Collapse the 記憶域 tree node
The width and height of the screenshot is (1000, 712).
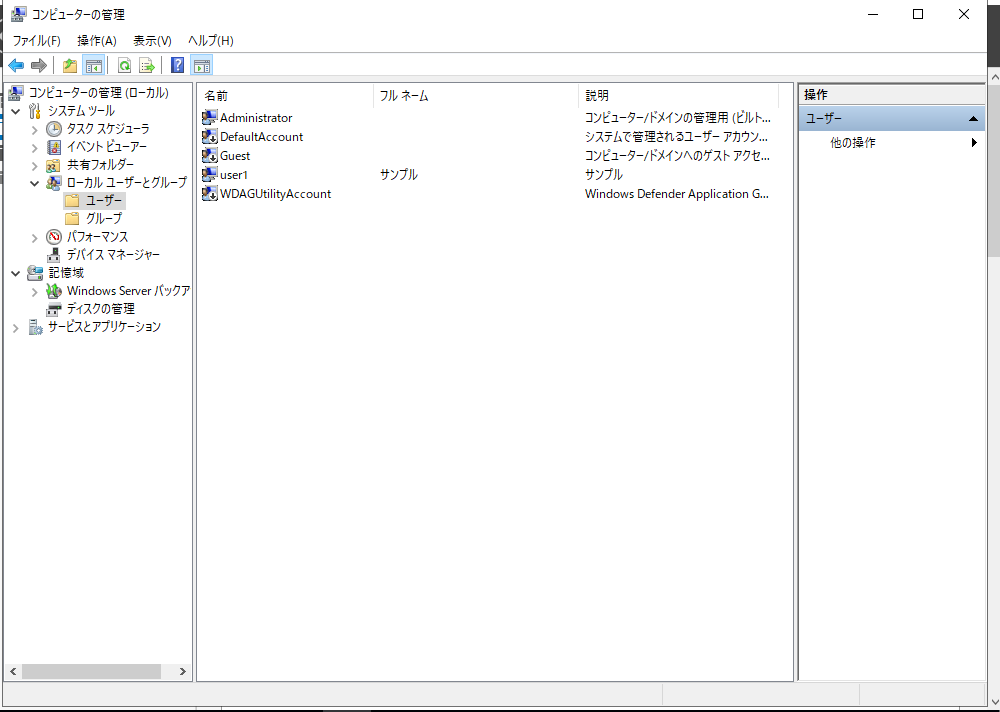[x=16, y=273]
